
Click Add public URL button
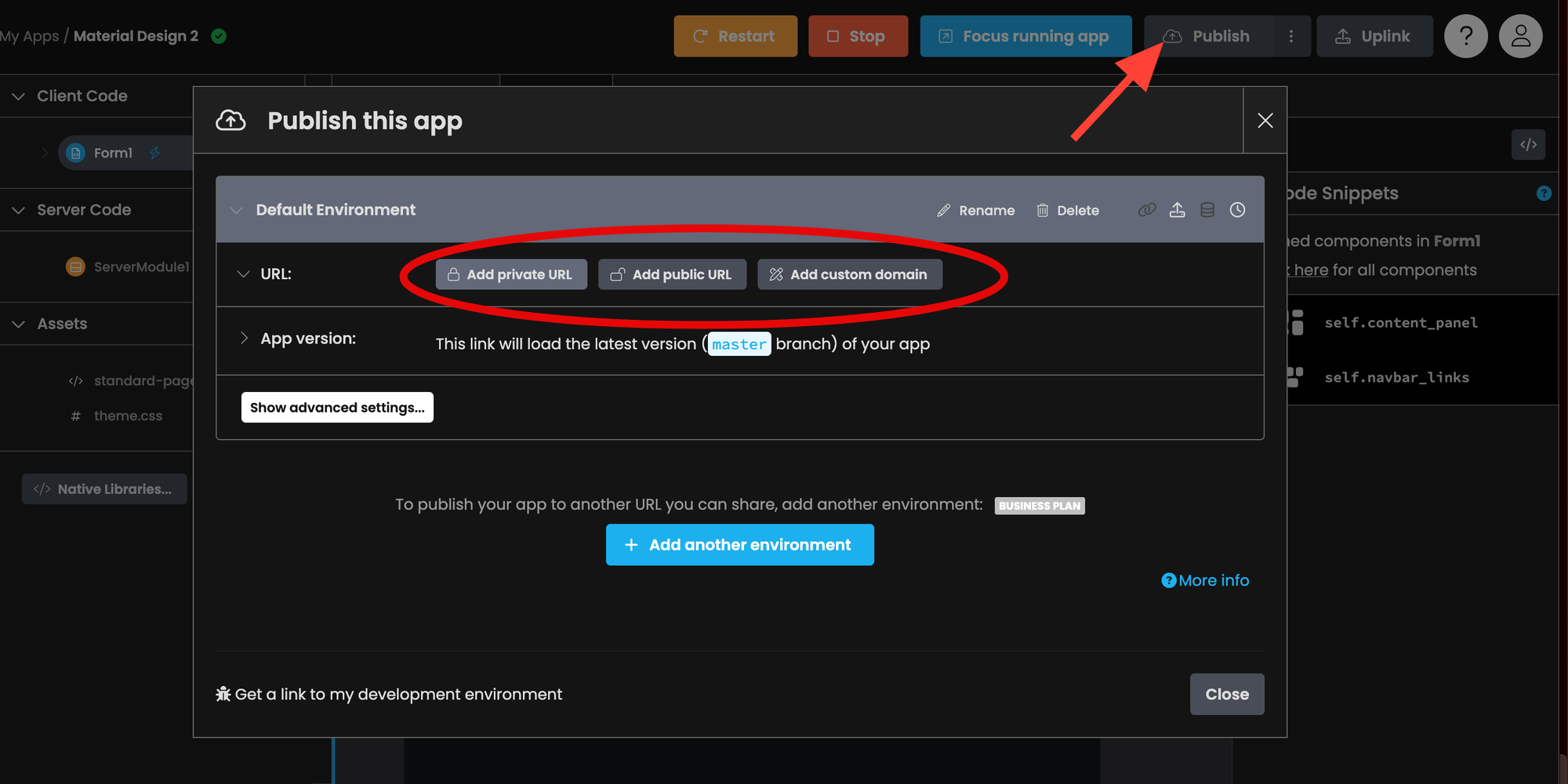click(x=672, y=274)
